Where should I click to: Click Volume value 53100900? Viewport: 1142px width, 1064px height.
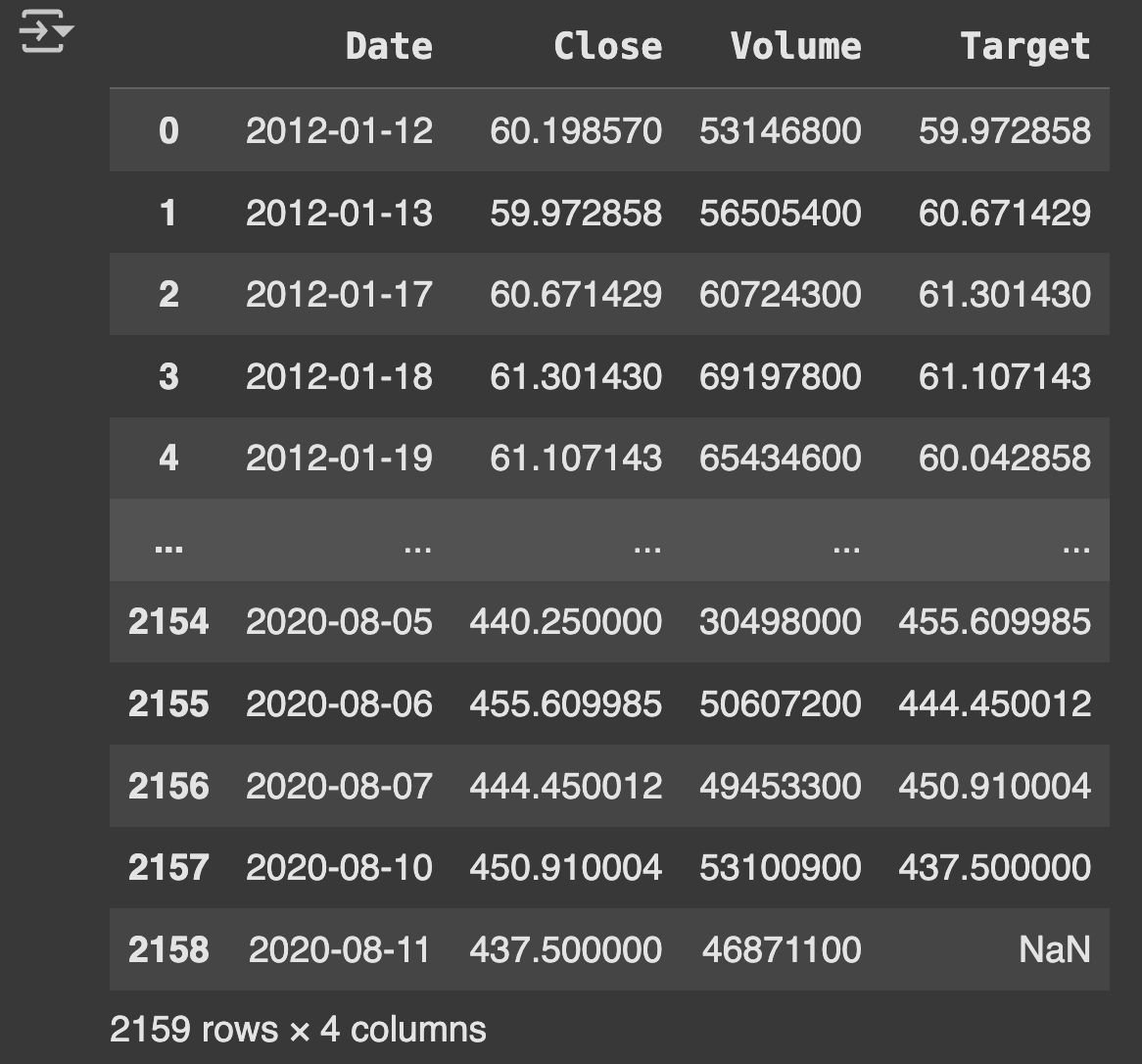pyautogui.click(x=781, y=867)
